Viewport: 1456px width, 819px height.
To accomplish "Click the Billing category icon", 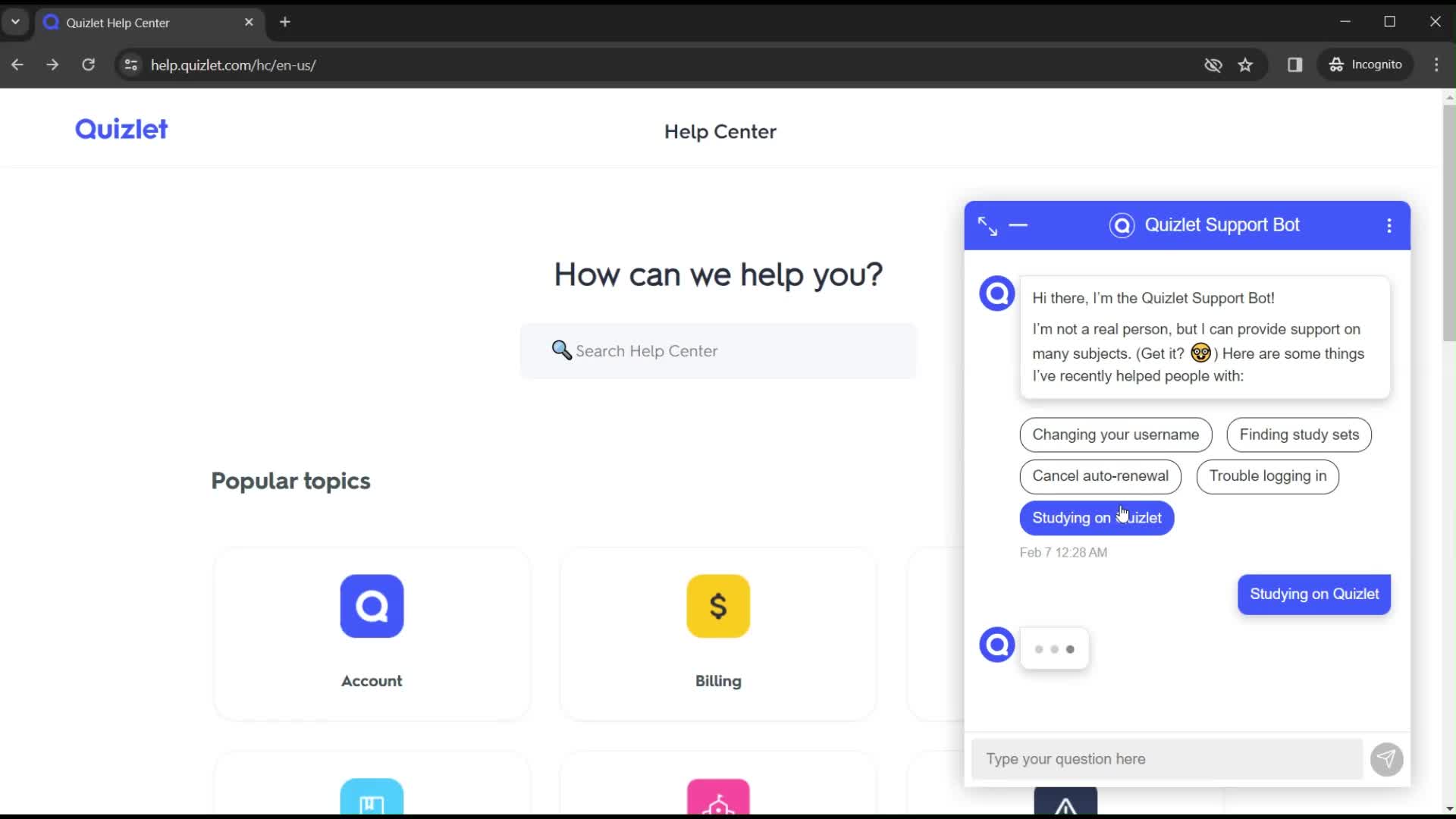I will click(x=718, y=607).
